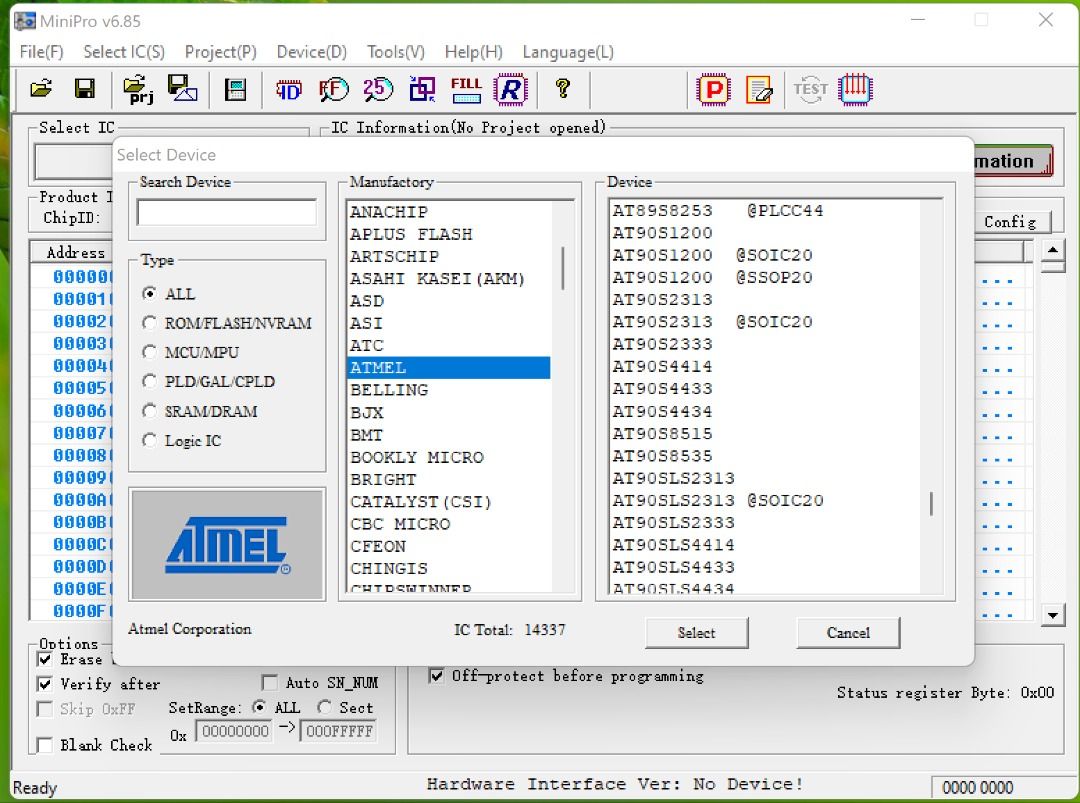Click the notepad with pencil toolbar icon

point(758,90)
